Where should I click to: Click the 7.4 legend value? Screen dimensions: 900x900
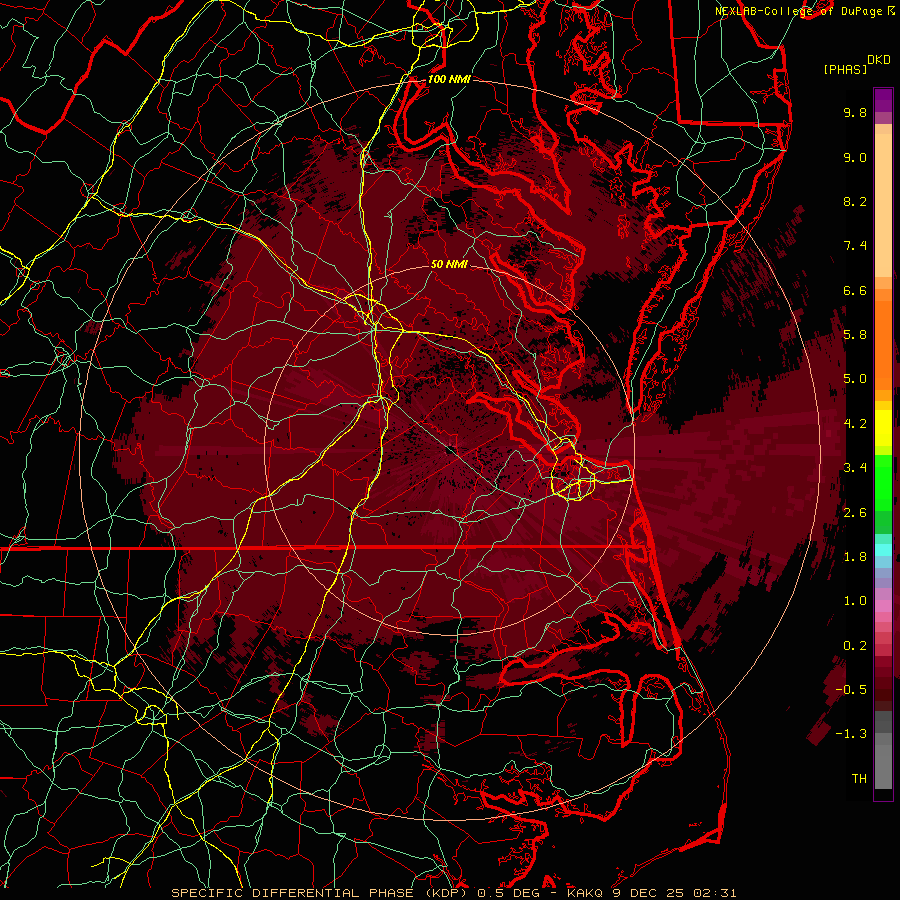click(x=855, y=246)
